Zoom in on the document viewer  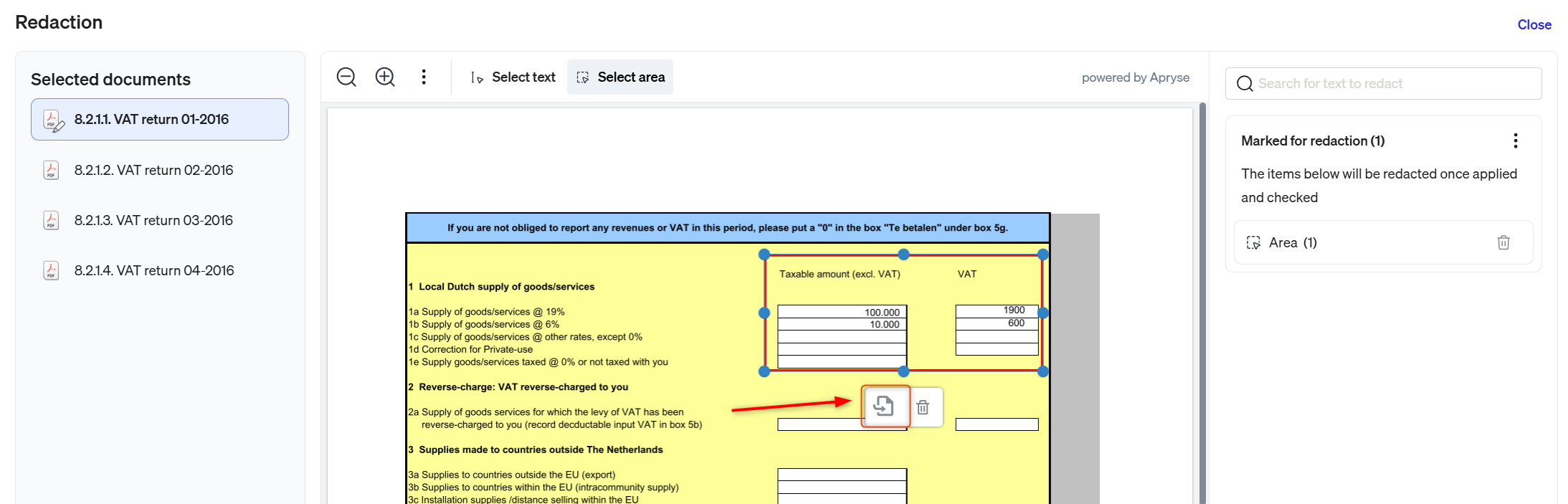(x=385, y=77)
